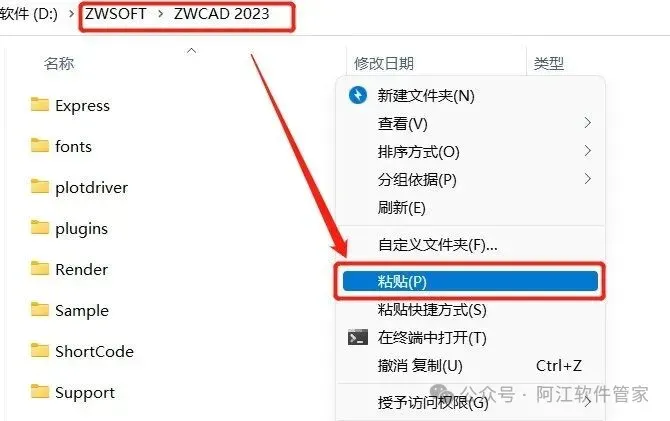Sort by the 名称 column header

(59, 64)
